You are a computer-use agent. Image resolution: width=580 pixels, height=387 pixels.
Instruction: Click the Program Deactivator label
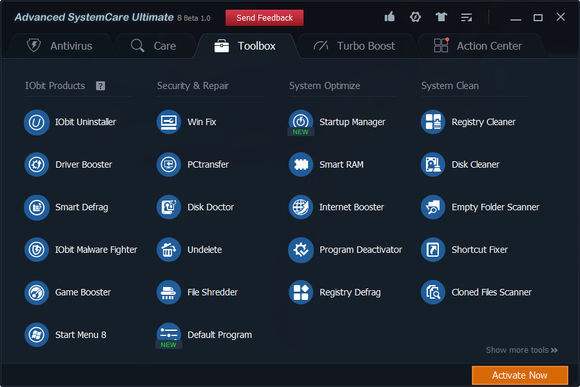tap(361, 250)
